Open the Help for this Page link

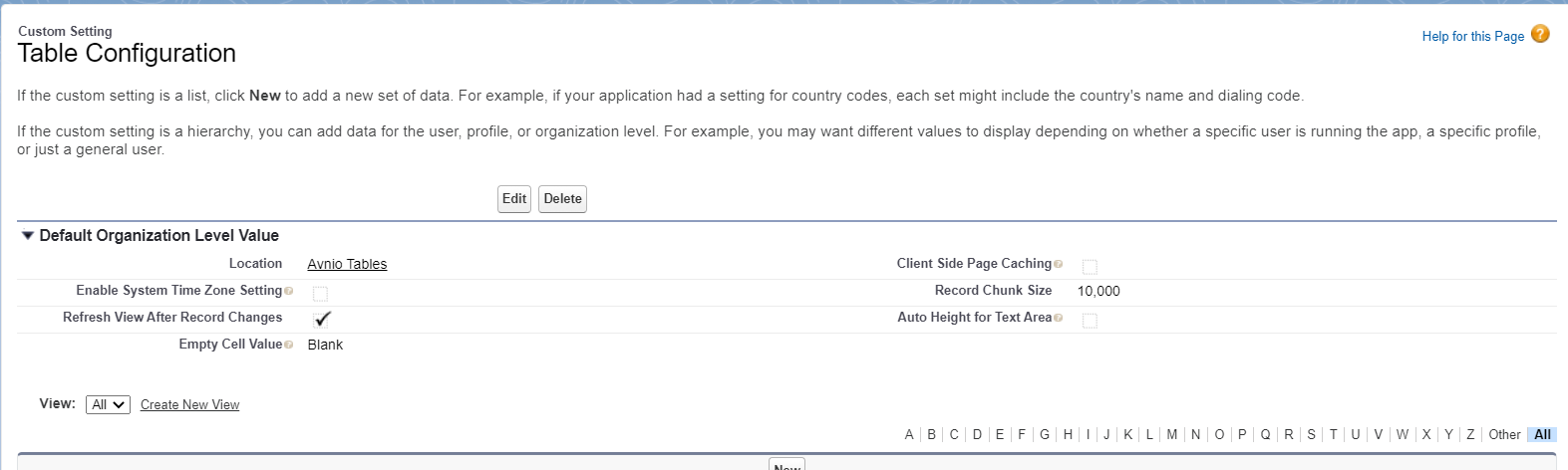[1472, 36]
